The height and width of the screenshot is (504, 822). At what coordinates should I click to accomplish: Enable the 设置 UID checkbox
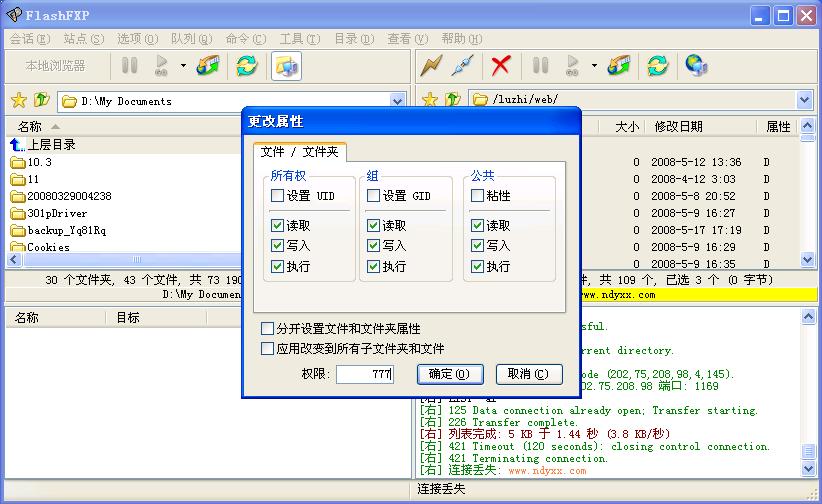point(277,196)
